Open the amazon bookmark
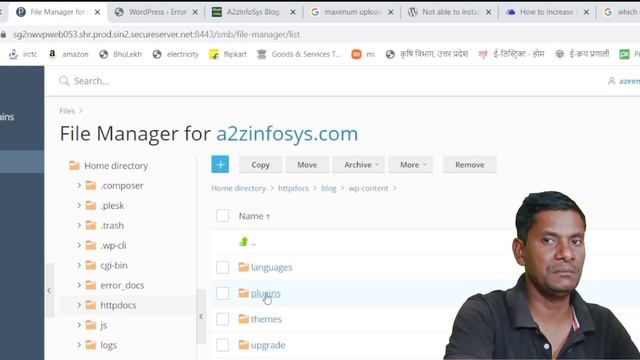 pos(69,54)
